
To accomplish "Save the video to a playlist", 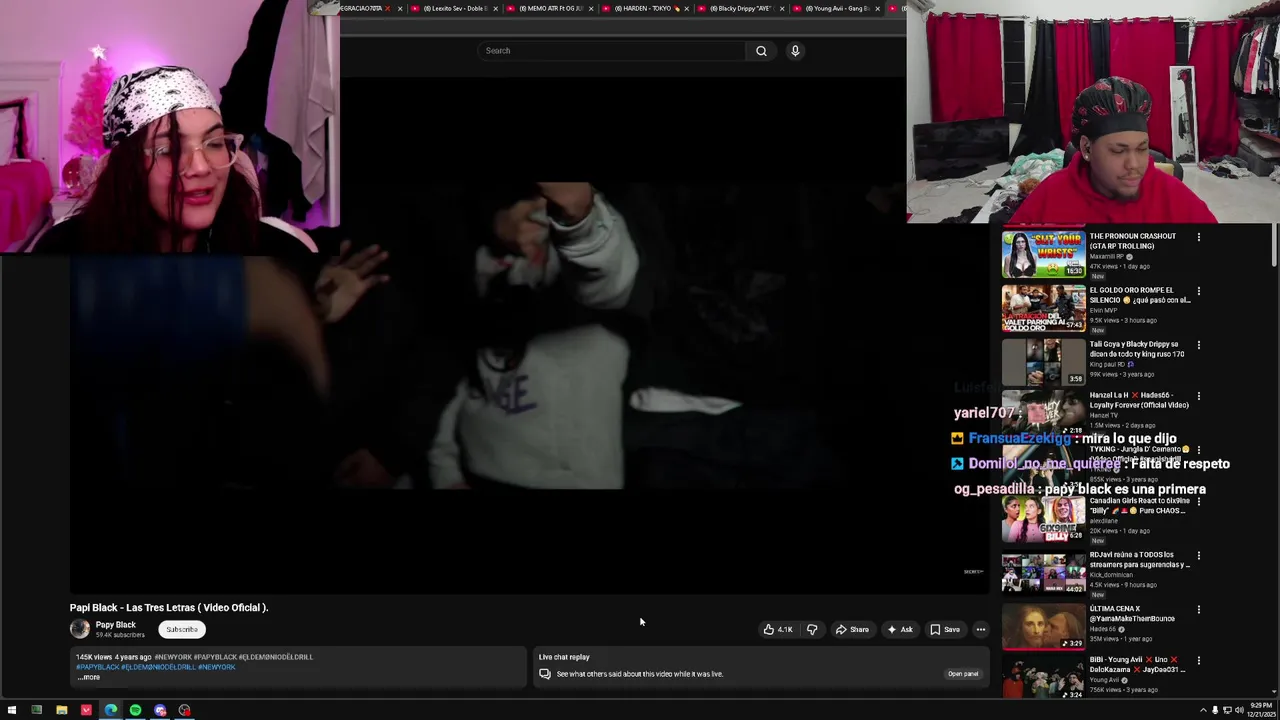I will pyautogui.click(x=945, y=630).
